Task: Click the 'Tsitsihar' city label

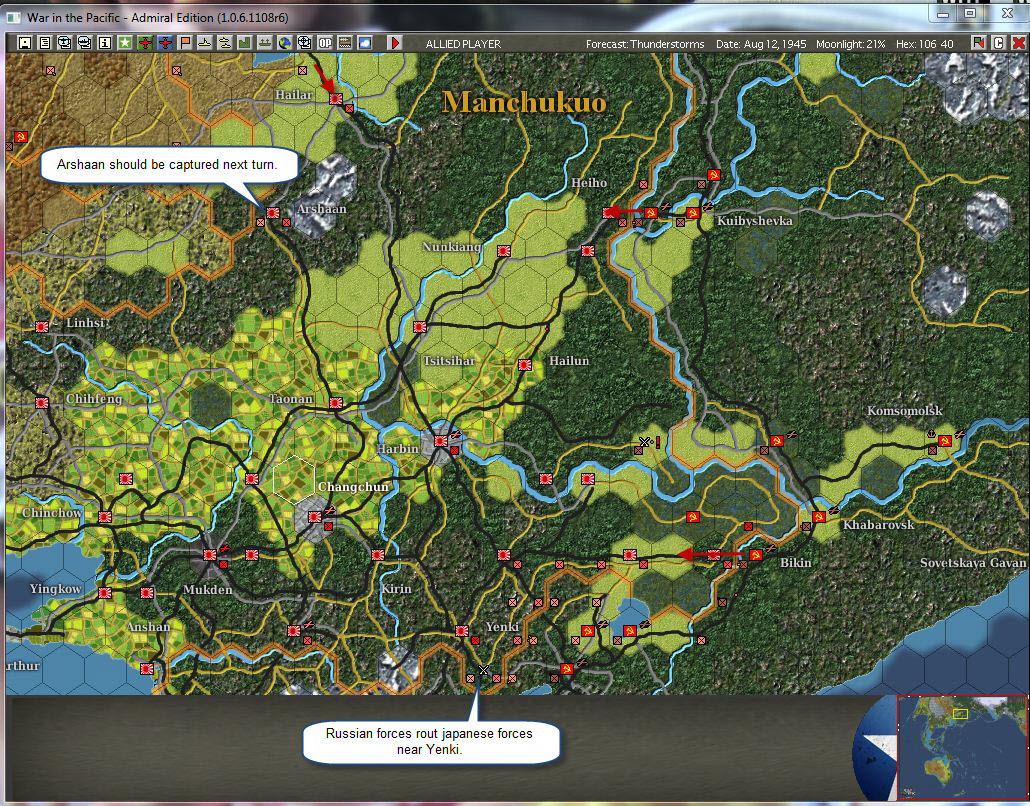Action: coord(449,361)
